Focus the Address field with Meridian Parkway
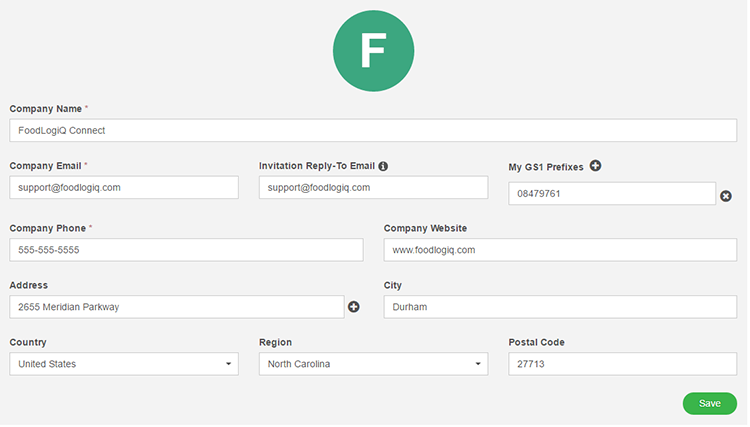 tap(177, 307)
